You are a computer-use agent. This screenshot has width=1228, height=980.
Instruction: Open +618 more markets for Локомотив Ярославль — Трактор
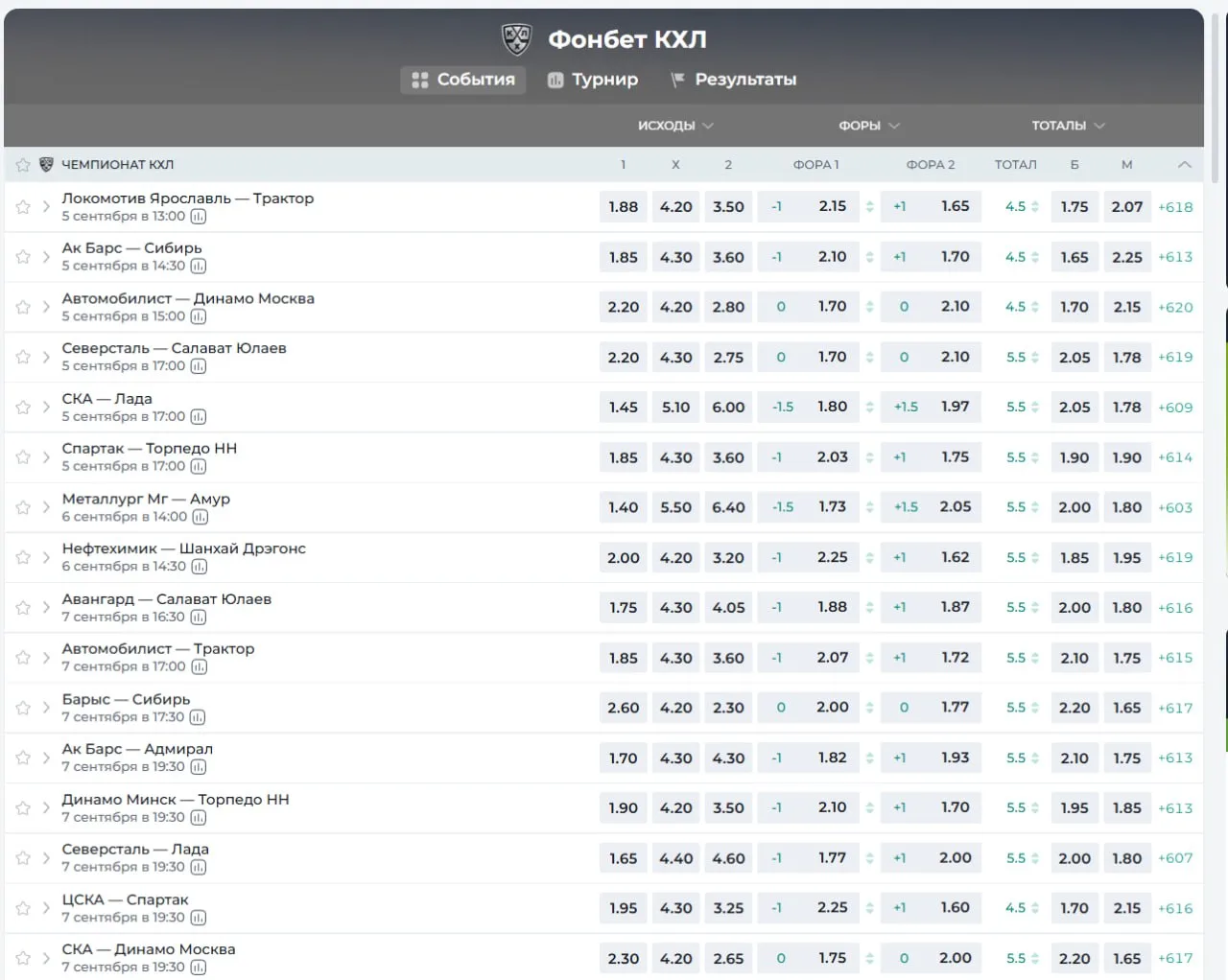[x=1175, y=207]
